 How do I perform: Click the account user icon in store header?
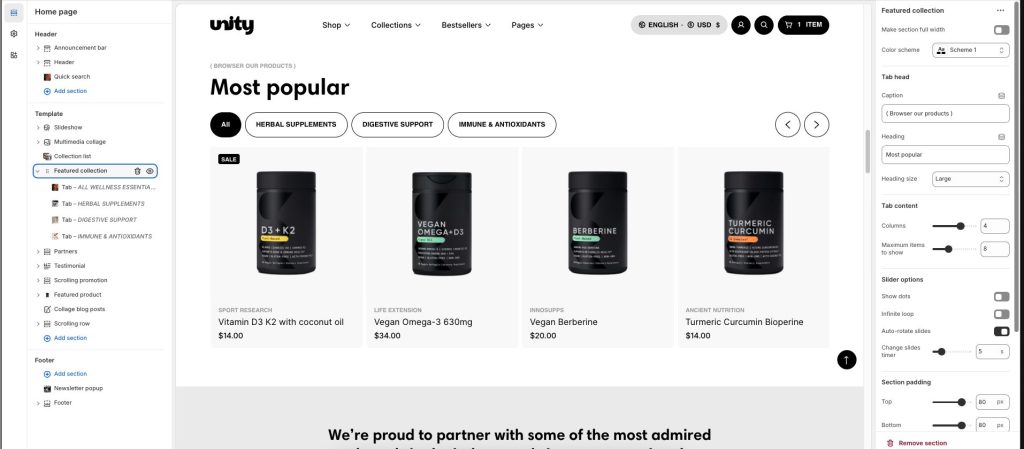[741, 25]
